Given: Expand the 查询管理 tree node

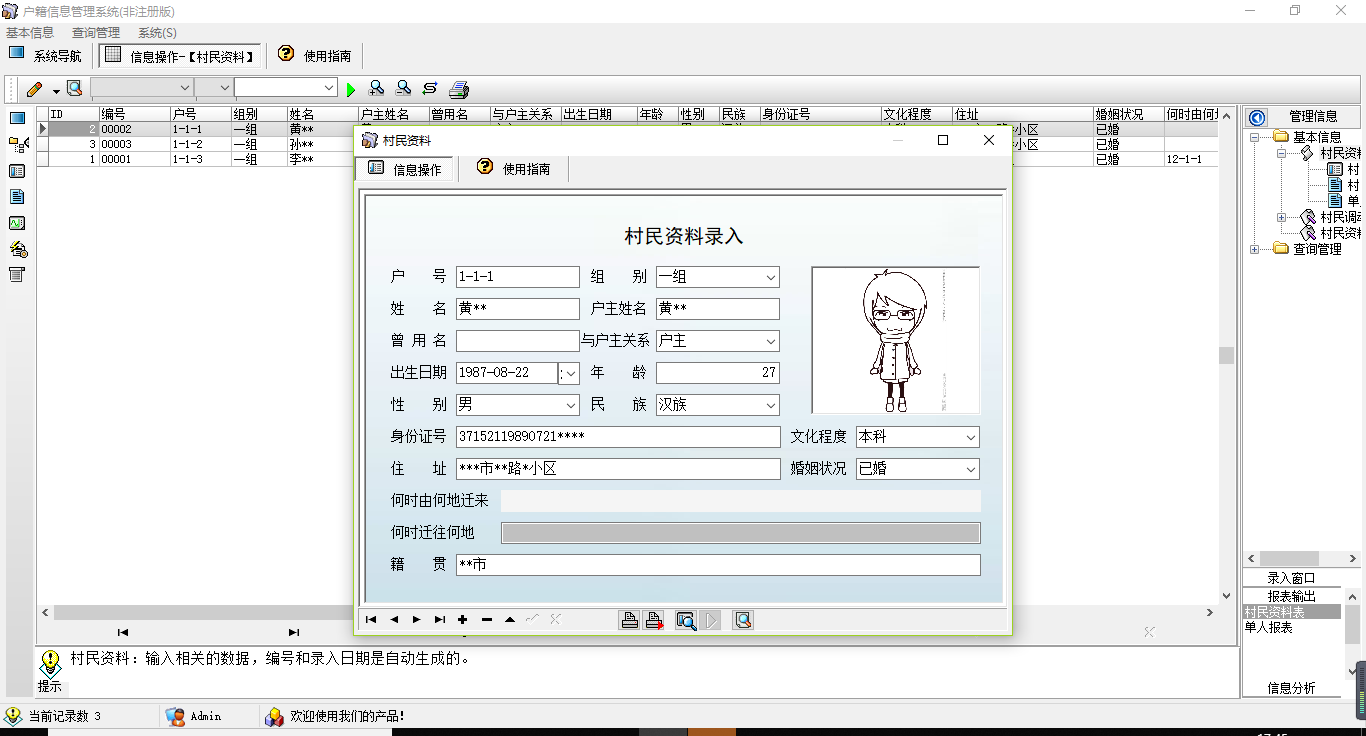Looking at the screenshot, I should pyautogui.click(x=1254, y=249).
